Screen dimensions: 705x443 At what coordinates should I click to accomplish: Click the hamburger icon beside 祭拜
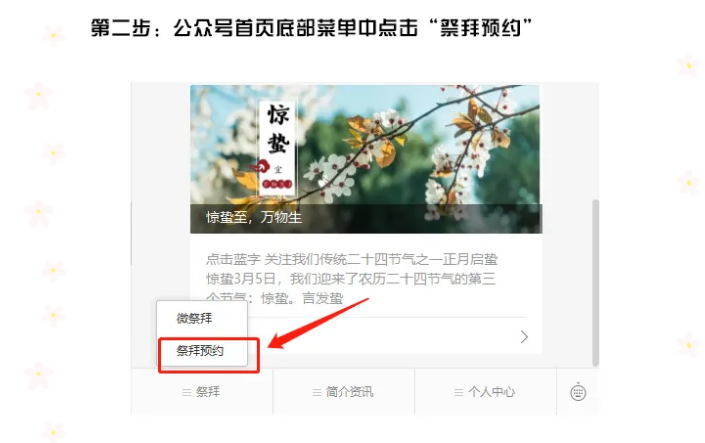187,393
